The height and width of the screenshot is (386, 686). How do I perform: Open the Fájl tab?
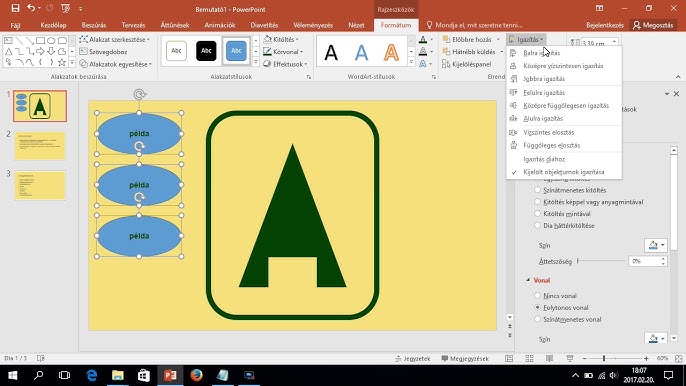click(15, 25)
